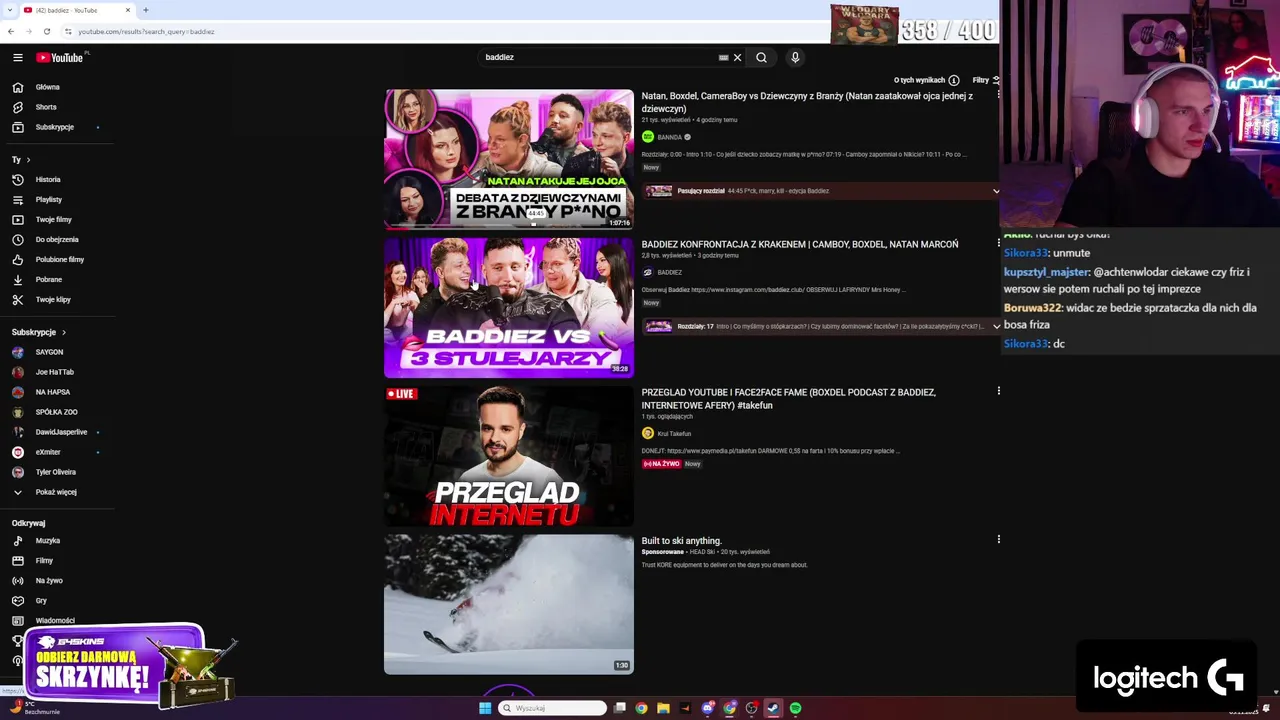Open Playlisty in the sidebar
The image size is (1280, 720).
click(49, 200)
